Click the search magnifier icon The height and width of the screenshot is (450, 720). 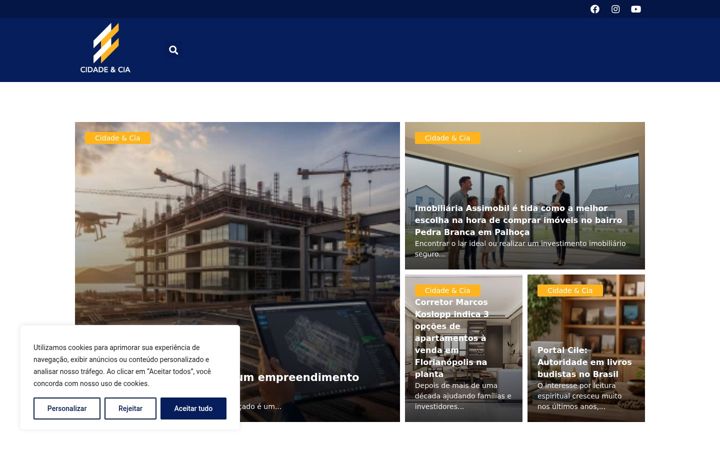(173, 50)
